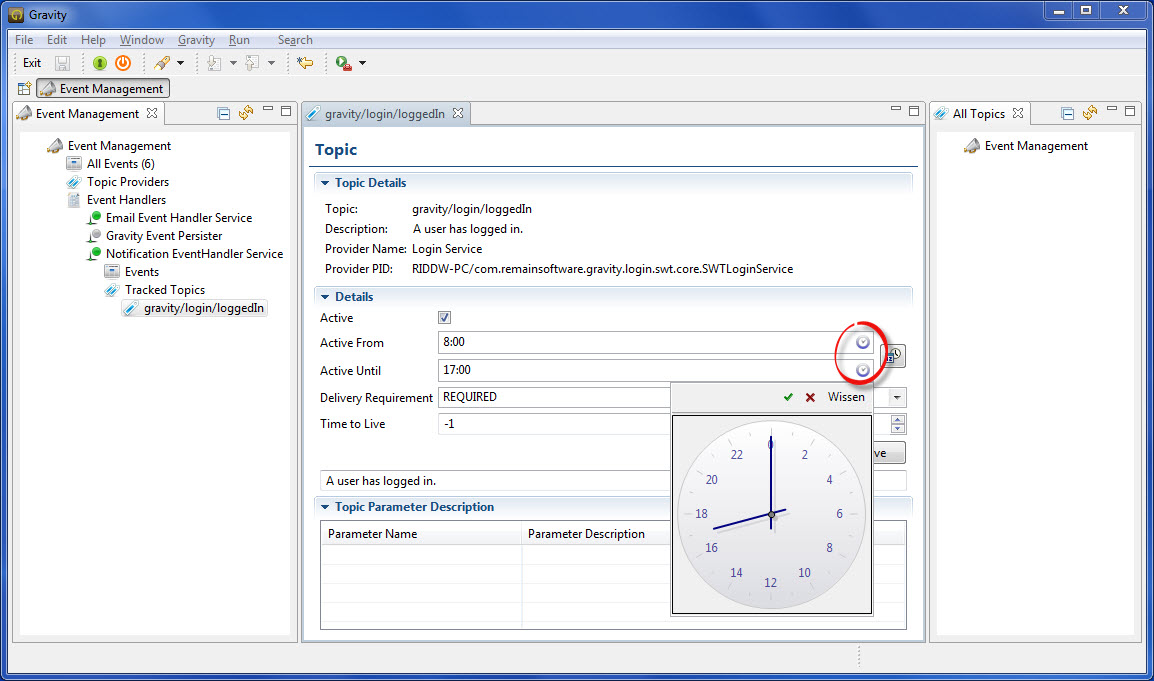This screenshot has width=1154, height=681.
Task: Collapse the Topic Details section
Action: click(324, 183)
